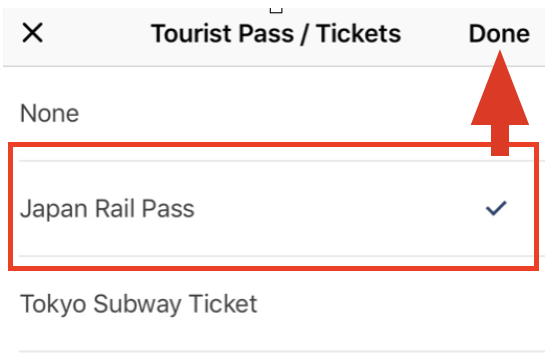Click the divider line under Tokyo Subway Ticket
The height and width of the screenshot is (364, 552).
tap(282, 351)
